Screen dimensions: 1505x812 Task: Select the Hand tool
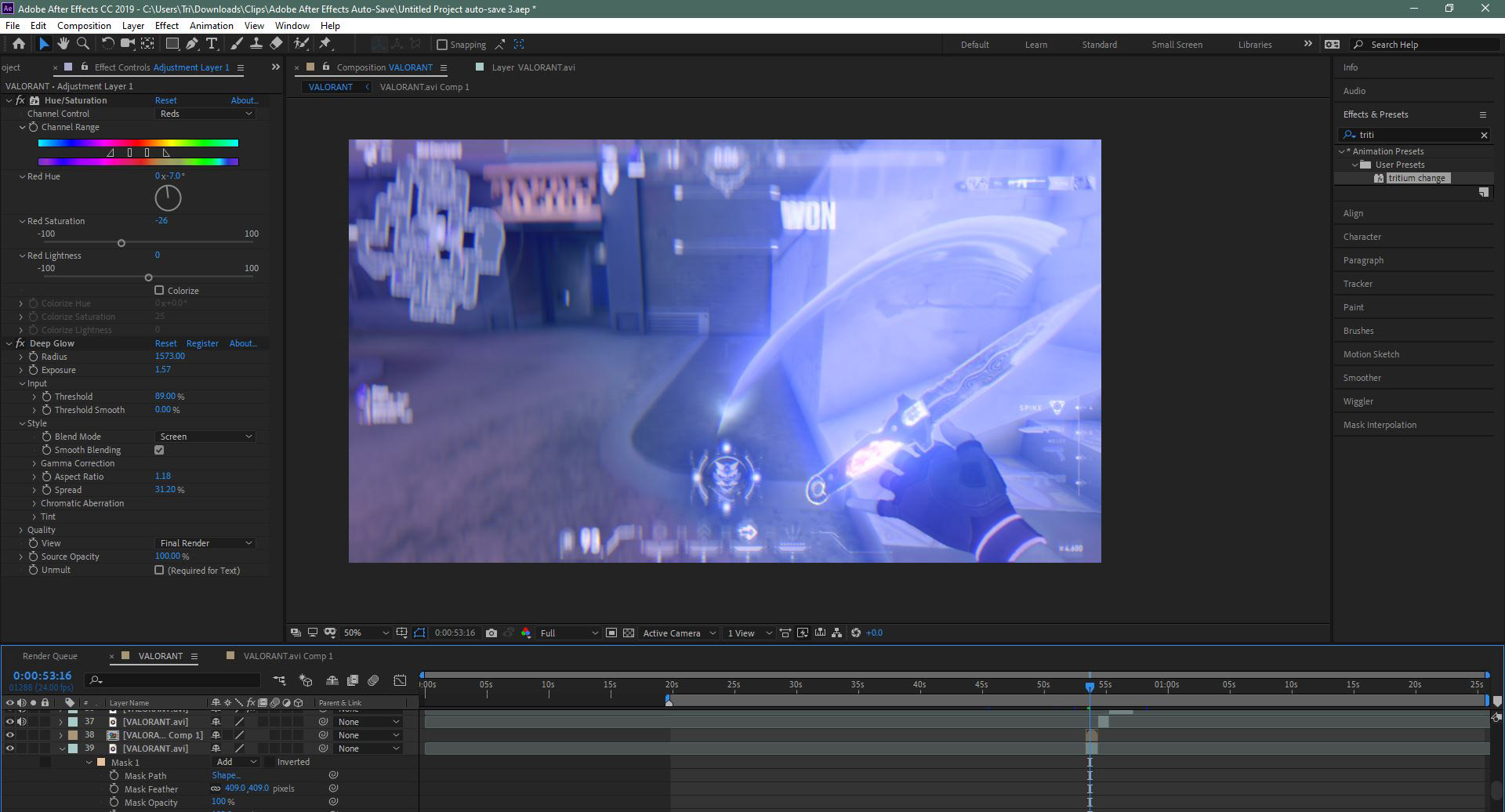tap(63, 44)
